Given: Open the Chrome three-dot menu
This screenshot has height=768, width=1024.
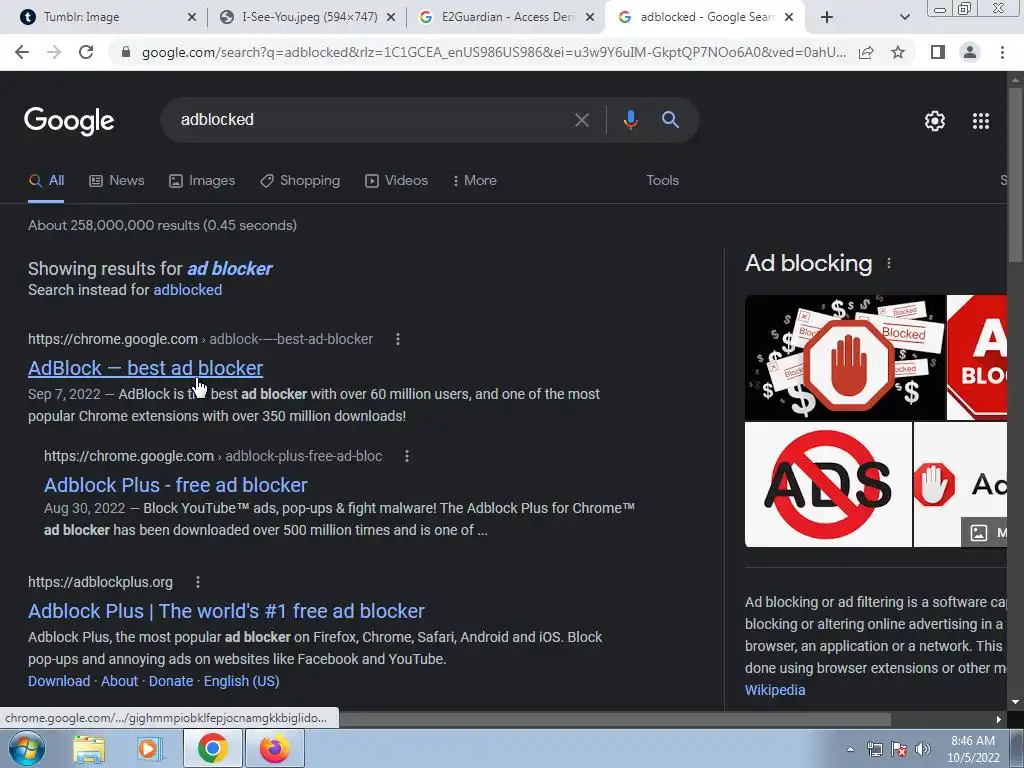Looking at the screenshot, I should (1002, 52).
